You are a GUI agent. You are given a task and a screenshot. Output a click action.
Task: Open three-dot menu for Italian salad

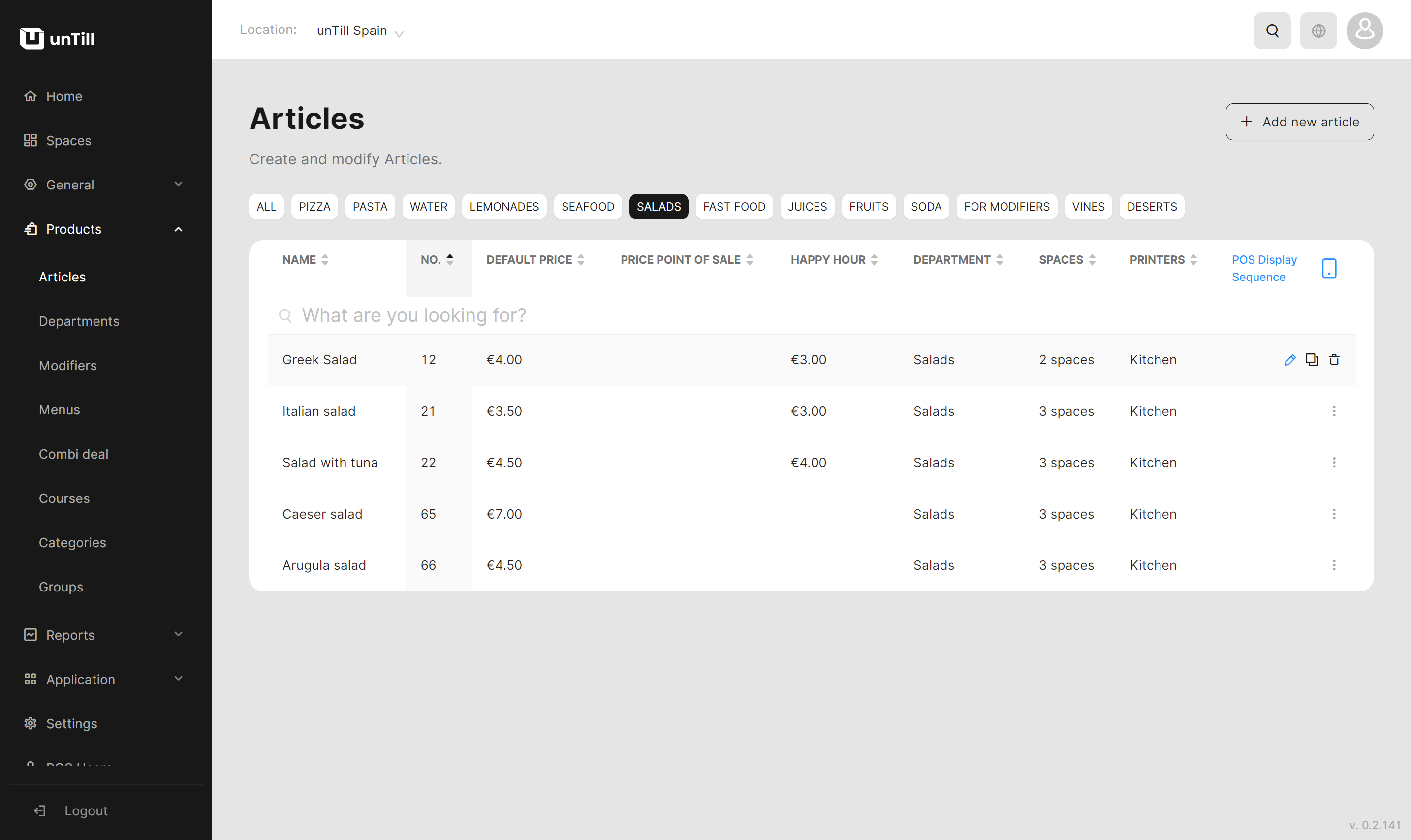click(x=1334, y=411)
